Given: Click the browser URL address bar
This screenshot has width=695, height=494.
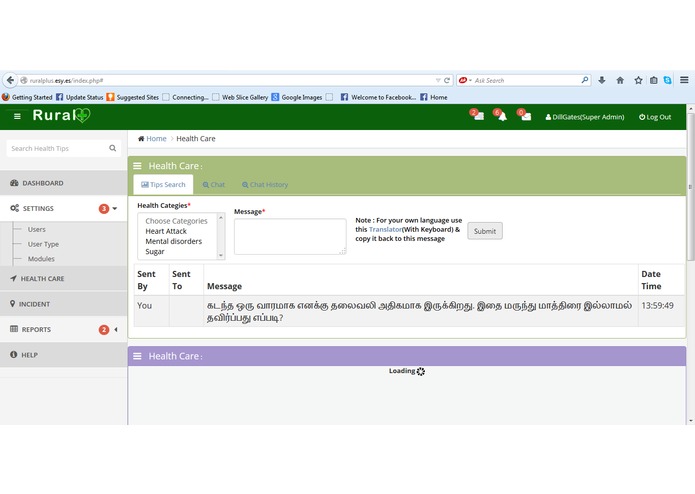Looking at the screenshot, I should pyautogui.click(x=230, y=80).
